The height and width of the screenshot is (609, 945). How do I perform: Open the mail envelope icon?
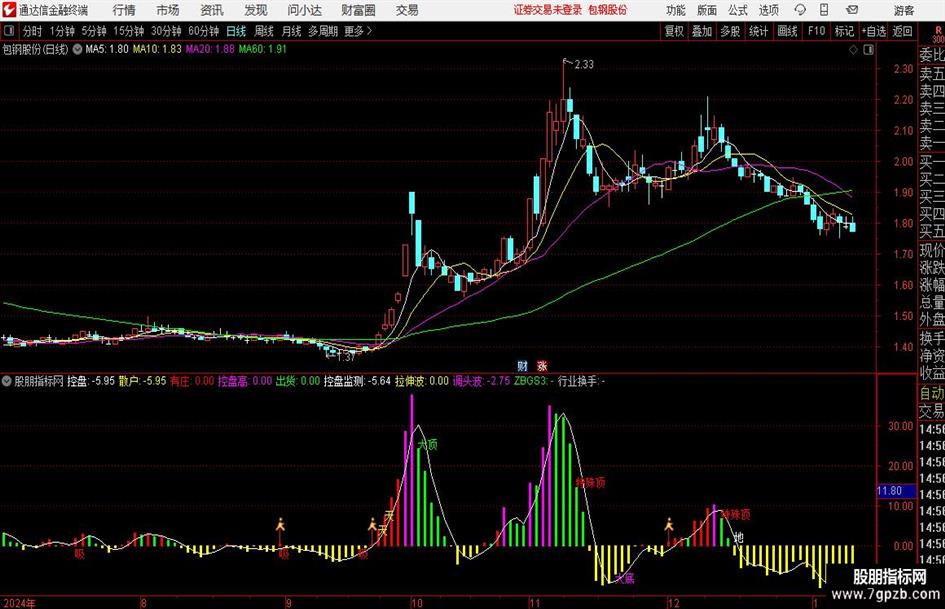(x=852, y=10)
